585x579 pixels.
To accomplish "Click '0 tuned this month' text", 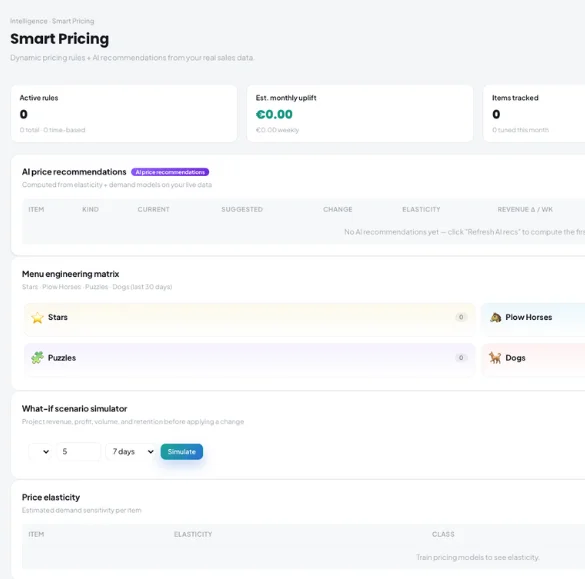I will [x=520, y=130].
